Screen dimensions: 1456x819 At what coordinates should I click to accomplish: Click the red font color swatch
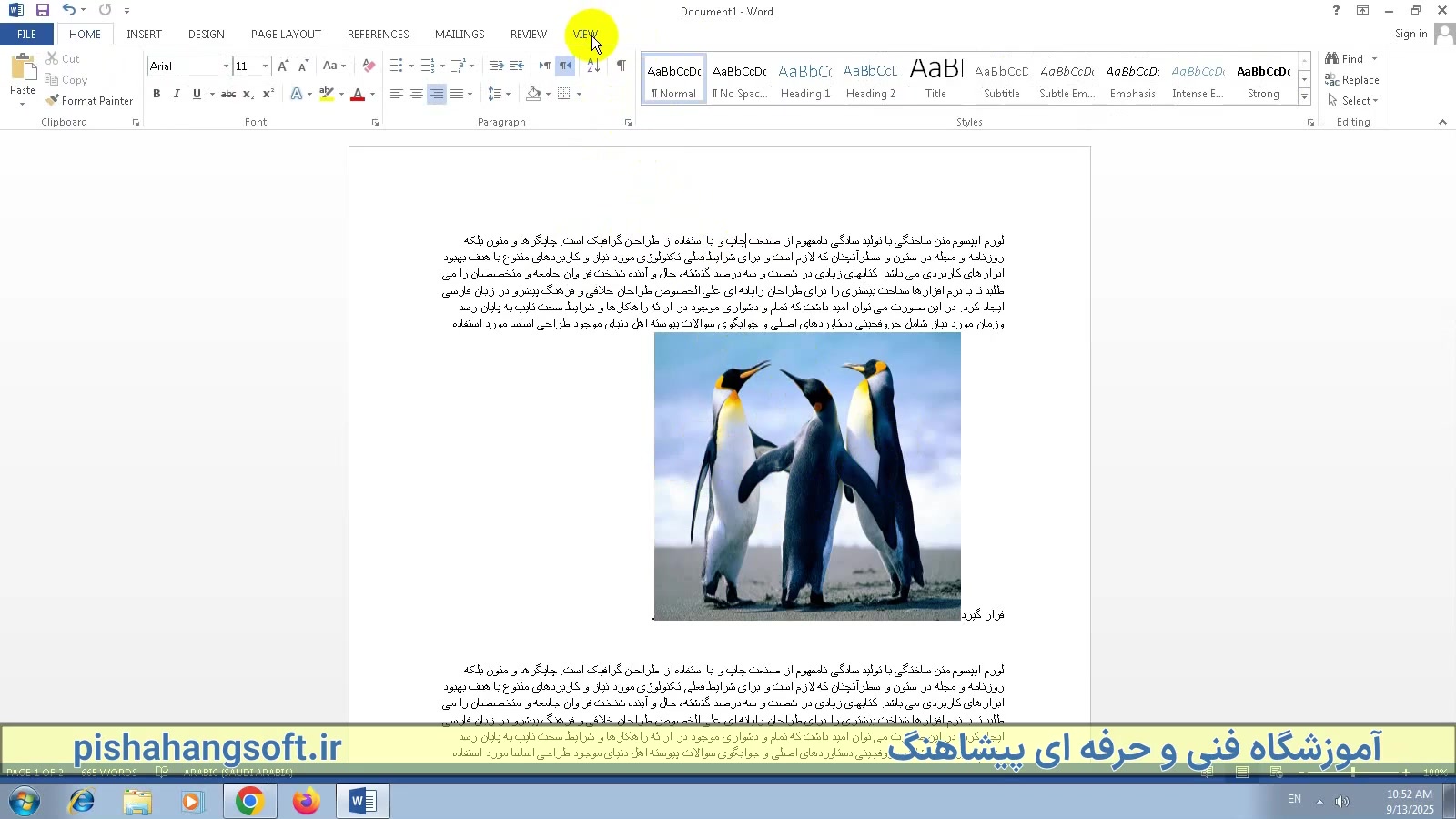click(x=358, y=94)
